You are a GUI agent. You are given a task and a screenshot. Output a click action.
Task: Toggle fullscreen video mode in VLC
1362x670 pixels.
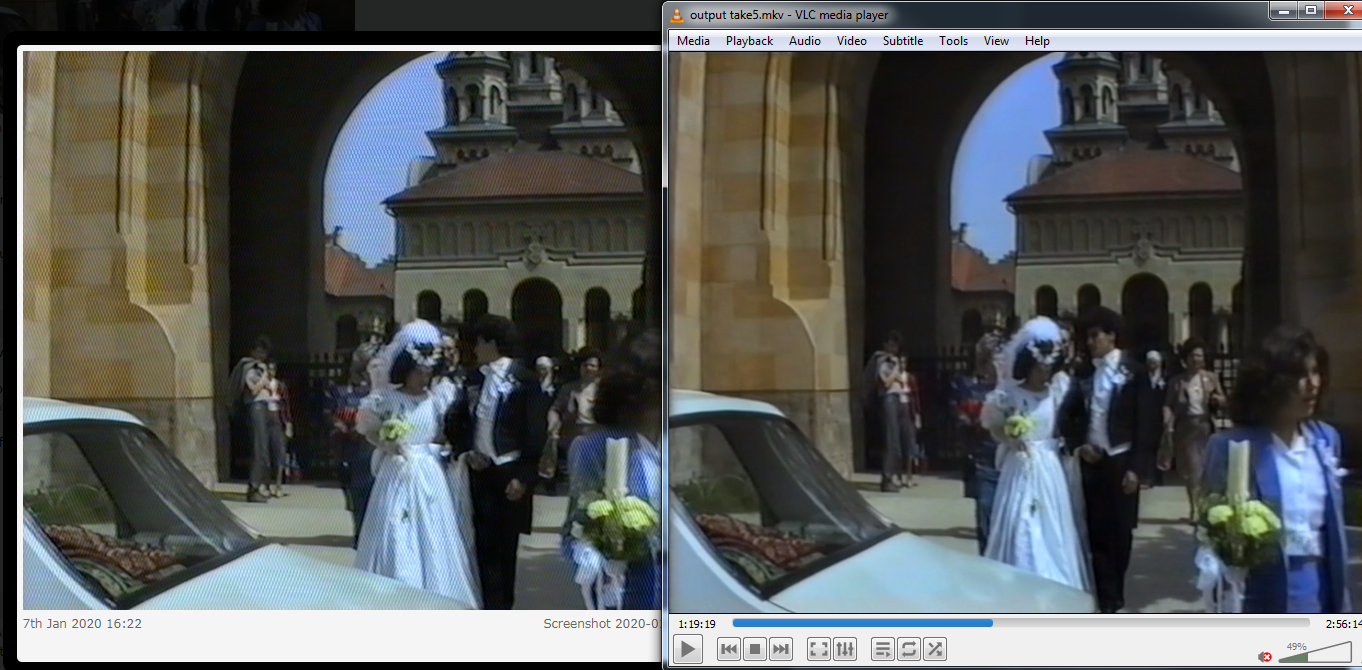tap(819, 649)
